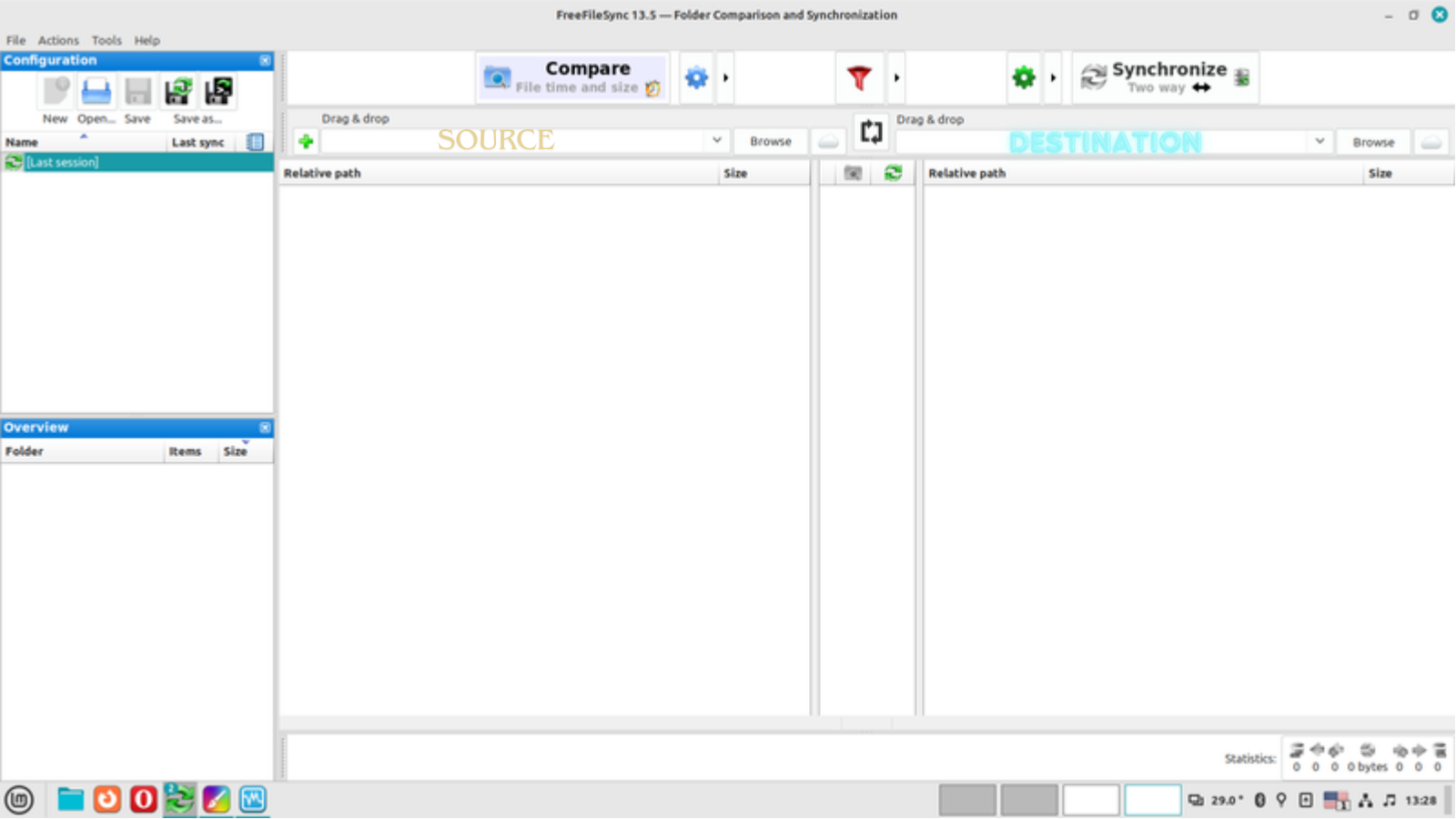The width and height of the screenshot is (1456, 819).
Task: Expand the comparison variant dropdown arrow
Action: [x=725, y=77]
